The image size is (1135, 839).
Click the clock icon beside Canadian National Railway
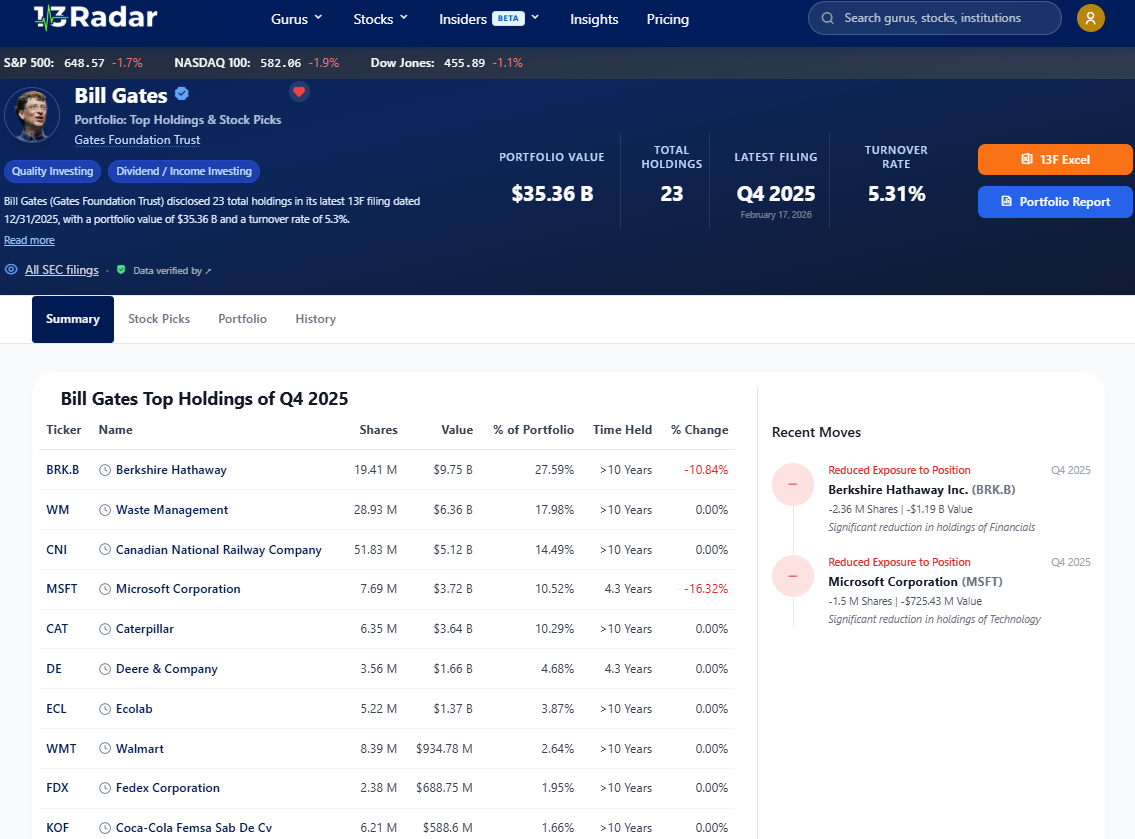(x=105, y=549)
